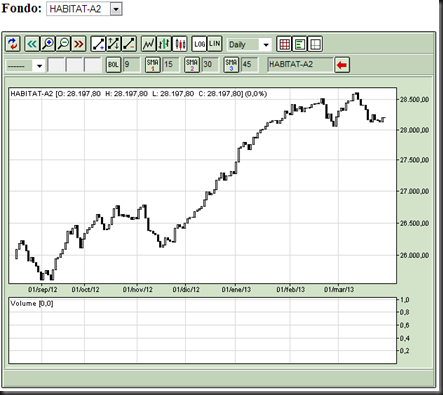Viewport: 443px width, 395px height.
Task: Toggle the green legend panel icon
Action: (x=299, y=44)
